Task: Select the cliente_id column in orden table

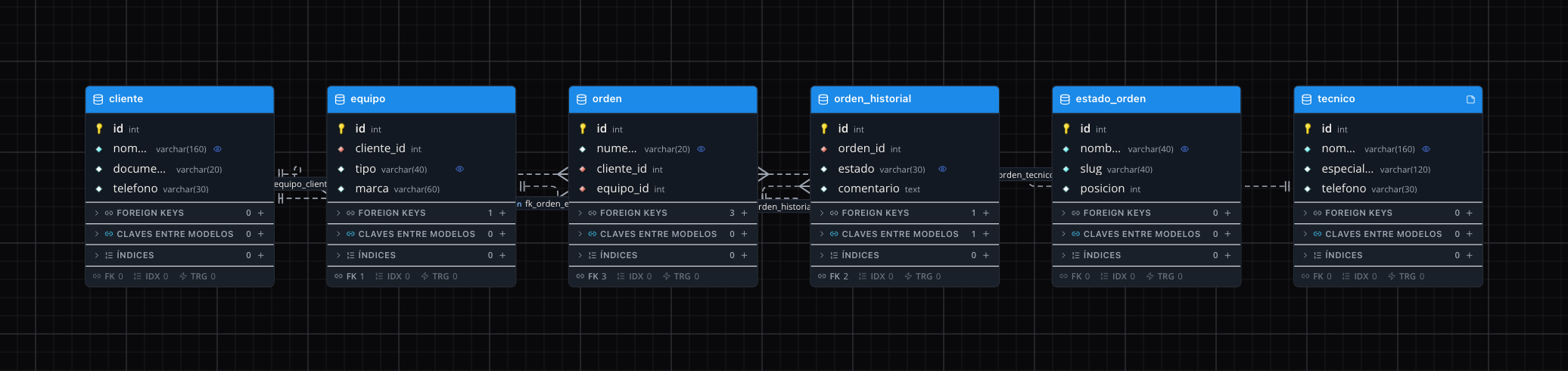Action: click(663, 169)
